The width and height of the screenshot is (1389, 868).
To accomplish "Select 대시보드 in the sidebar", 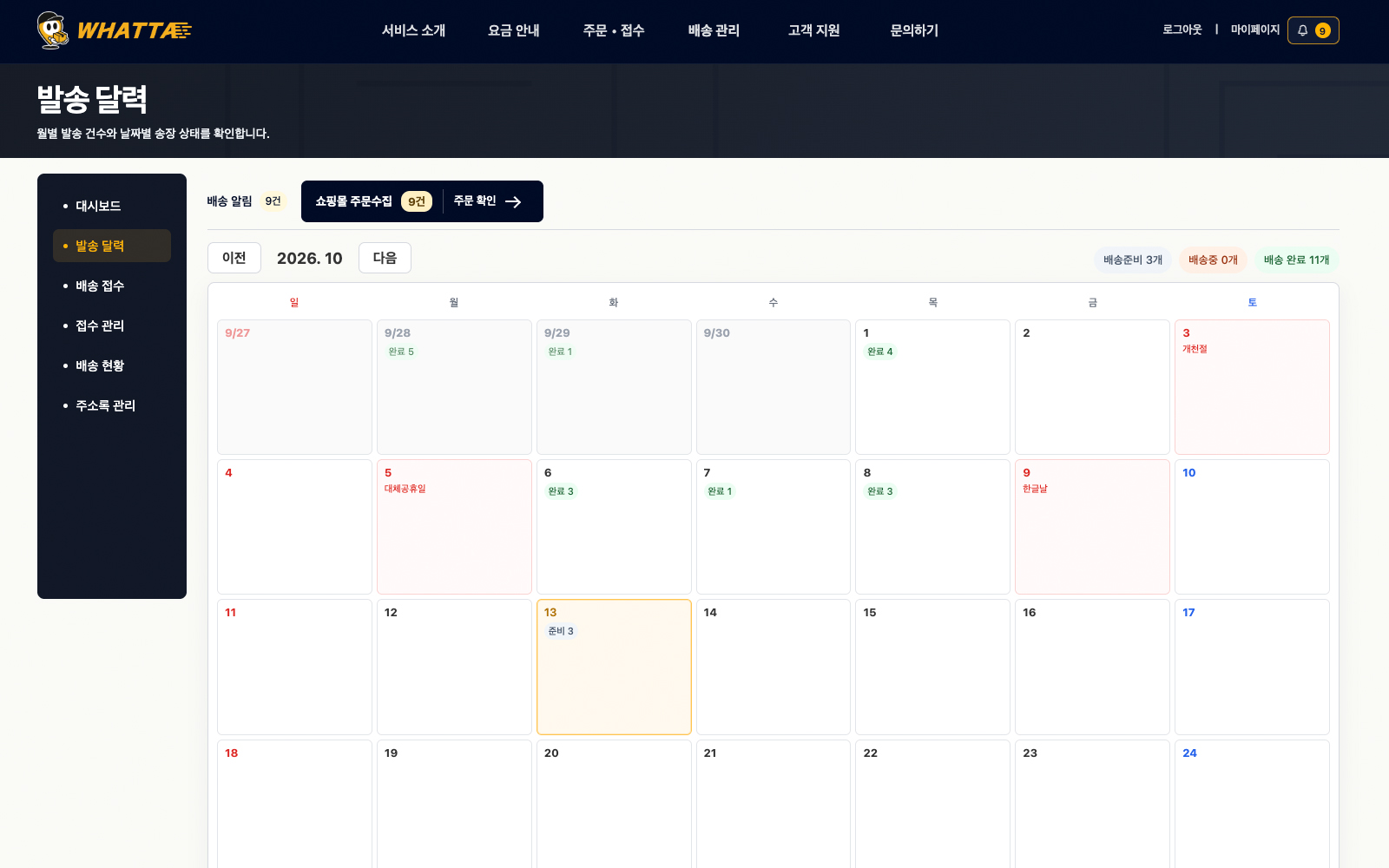I will tap(112, 206).
